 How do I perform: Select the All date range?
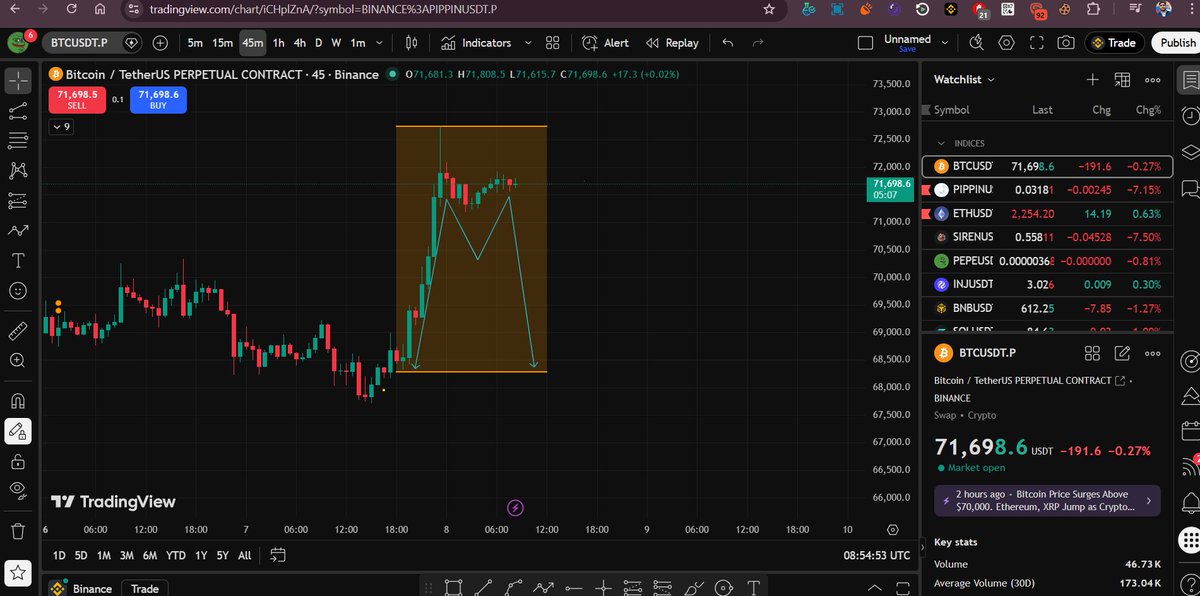245,555
